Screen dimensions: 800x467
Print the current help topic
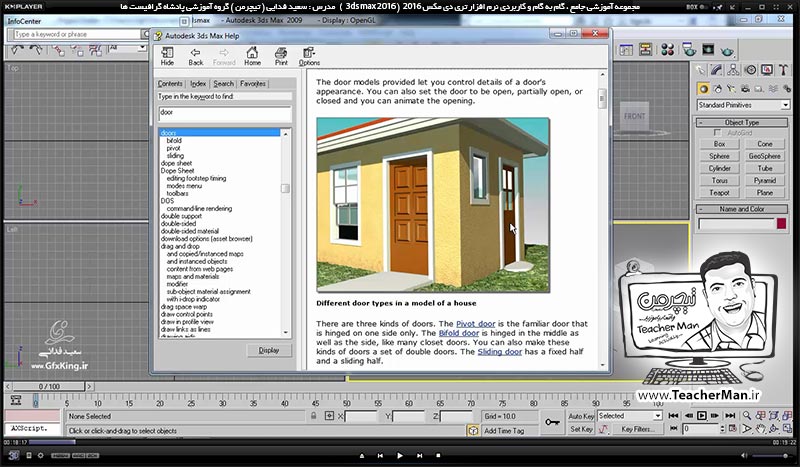(x=281, y=56)
